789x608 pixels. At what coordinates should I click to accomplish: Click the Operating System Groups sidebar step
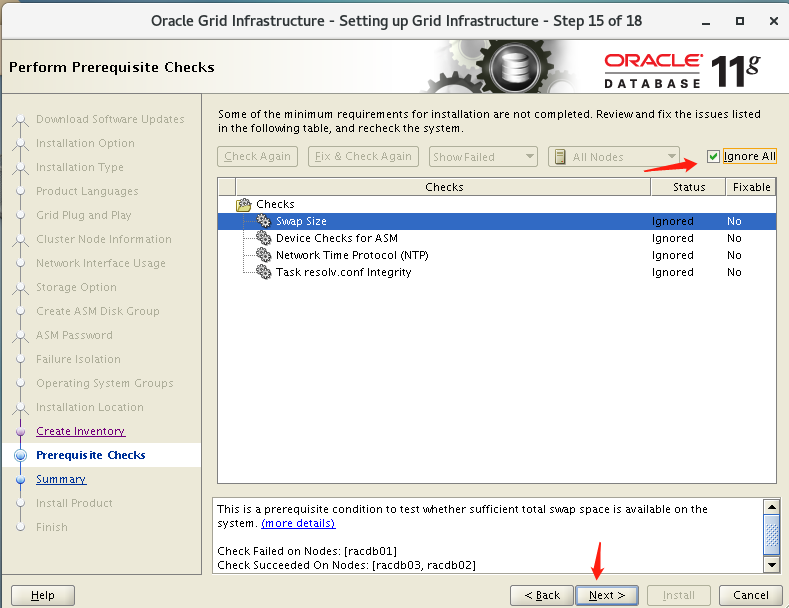[105, 384]
